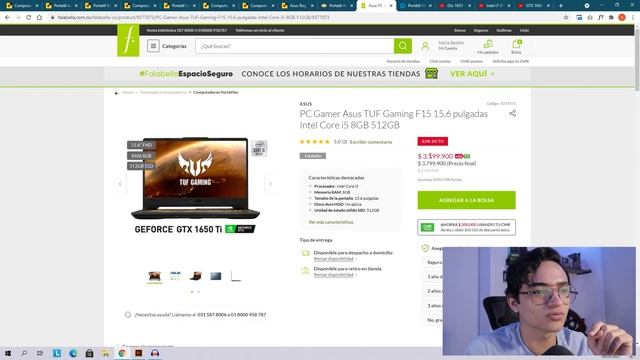Click the headphones app on taskbar

click(155, 353)
